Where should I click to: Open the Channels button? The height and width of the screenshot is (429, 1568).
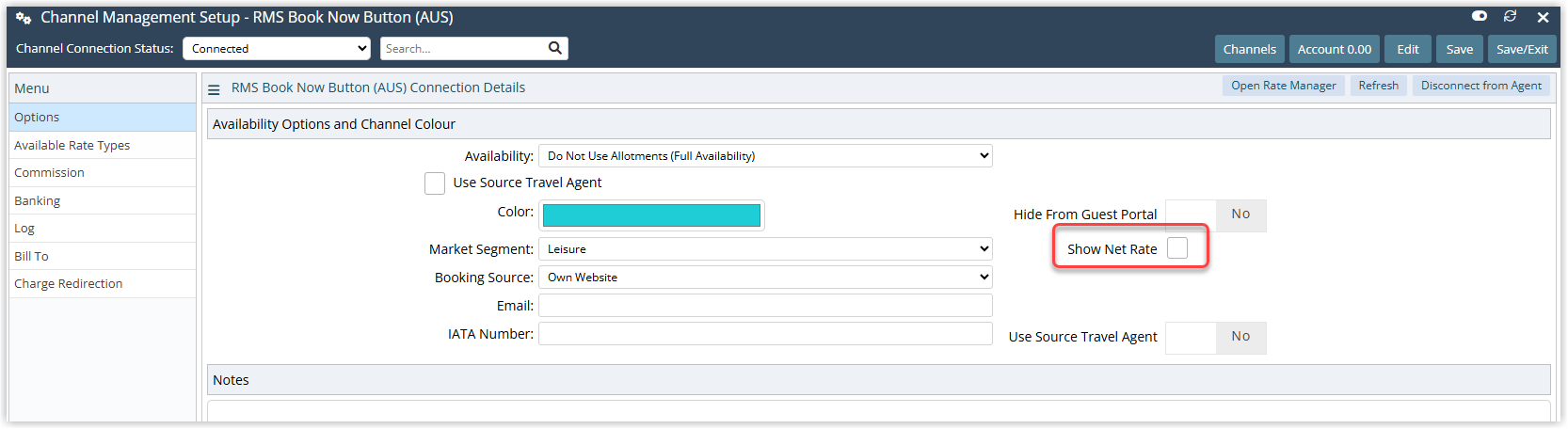click(x=1250, y=49)
